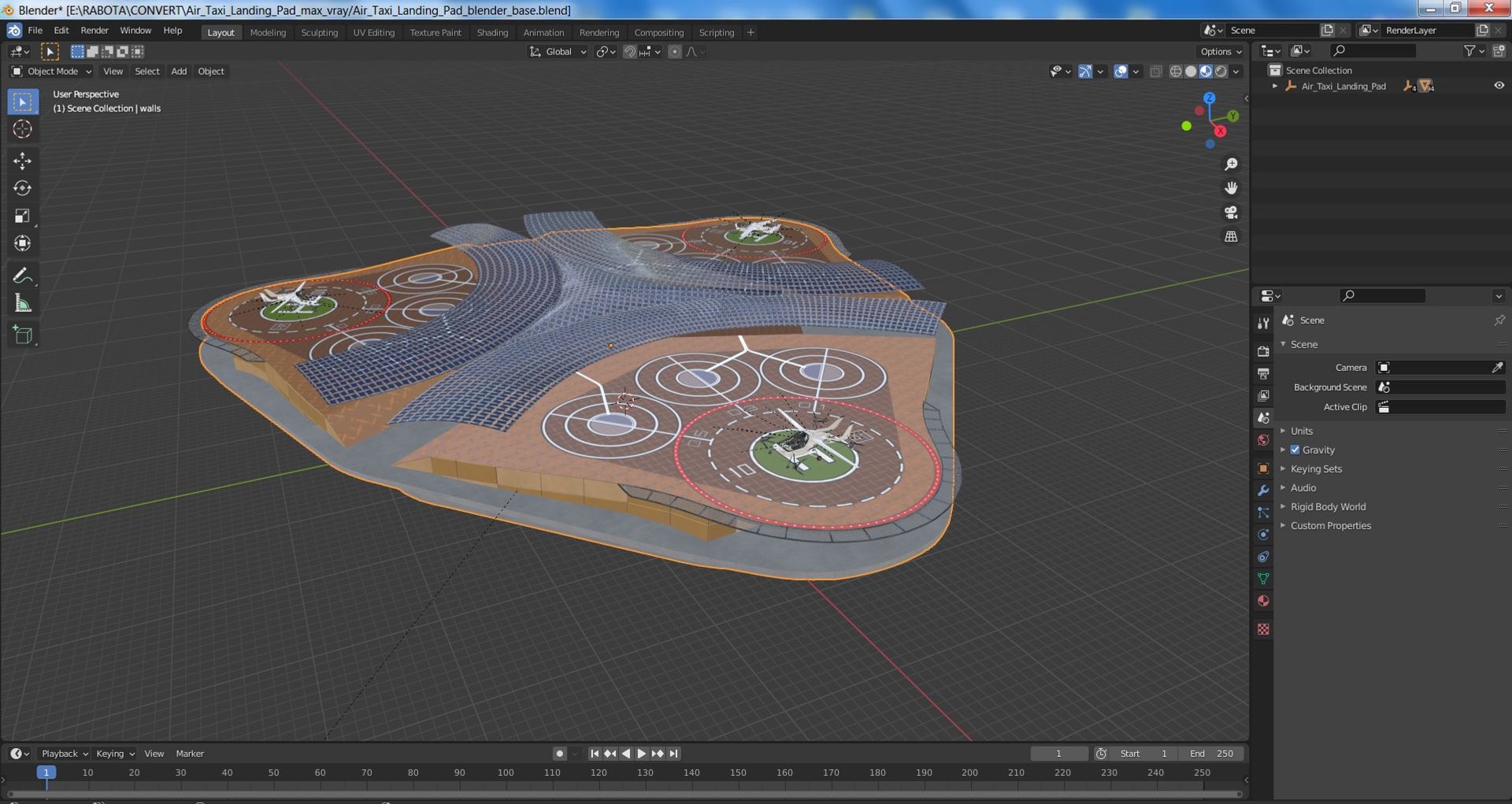Image resolution: width=1512 pixels, height=804 pixels.
Task: Select the Add Cube tool
Action: pos(22,335)
